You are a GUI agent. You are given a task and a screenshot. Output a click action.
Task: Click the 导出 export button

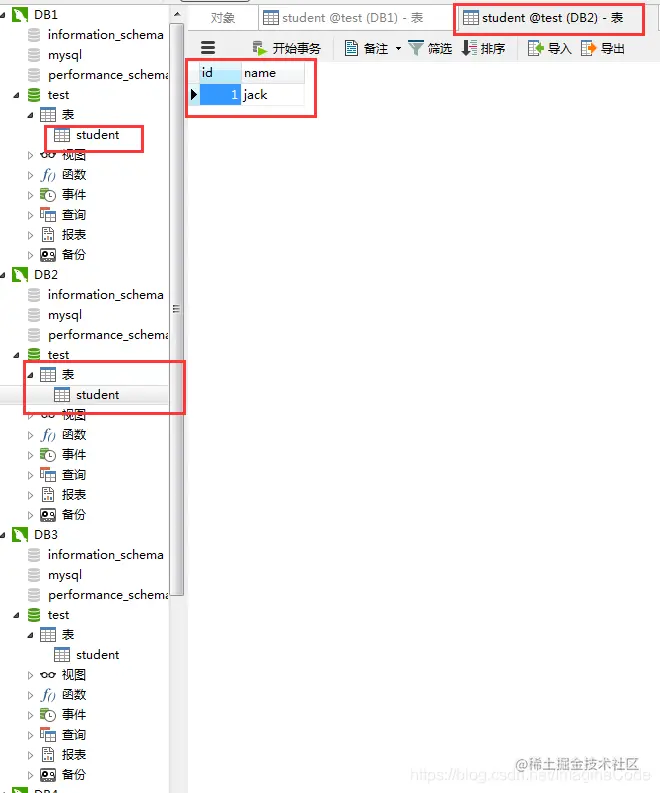point(603,48)
